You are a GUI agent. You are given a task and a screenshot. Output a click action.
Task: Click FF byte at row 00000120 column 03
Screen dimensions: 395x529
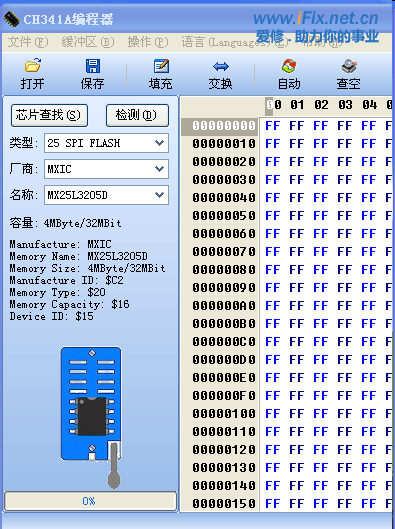point(345,449)
